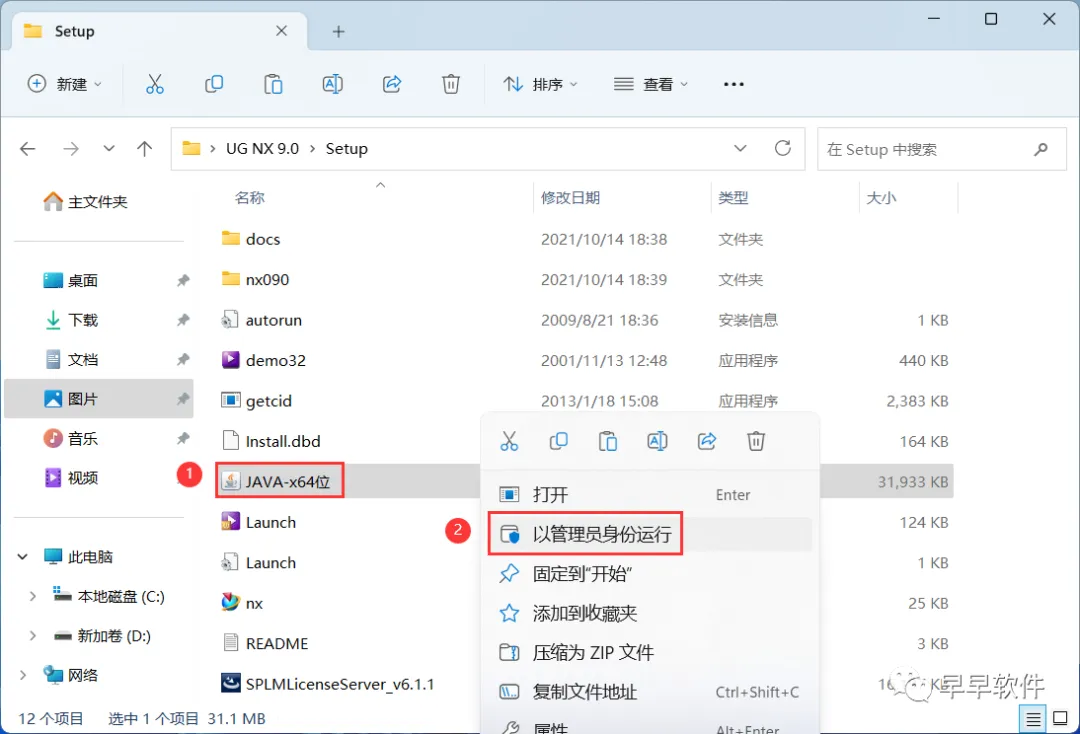
Task: Click the 在 Setup 中搜索 search box
Action: tap(942, 149)
